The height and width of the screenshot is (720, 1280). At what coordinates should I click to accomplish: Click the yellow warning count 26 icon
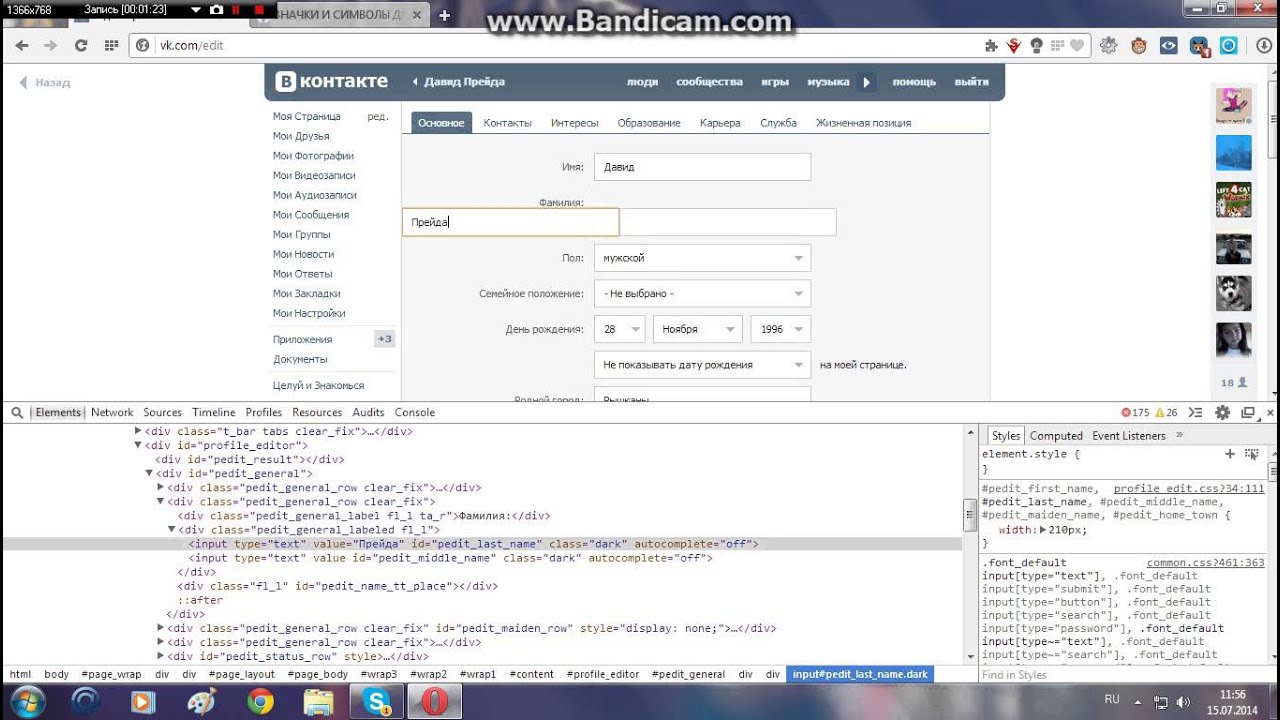pos(1166,412)
